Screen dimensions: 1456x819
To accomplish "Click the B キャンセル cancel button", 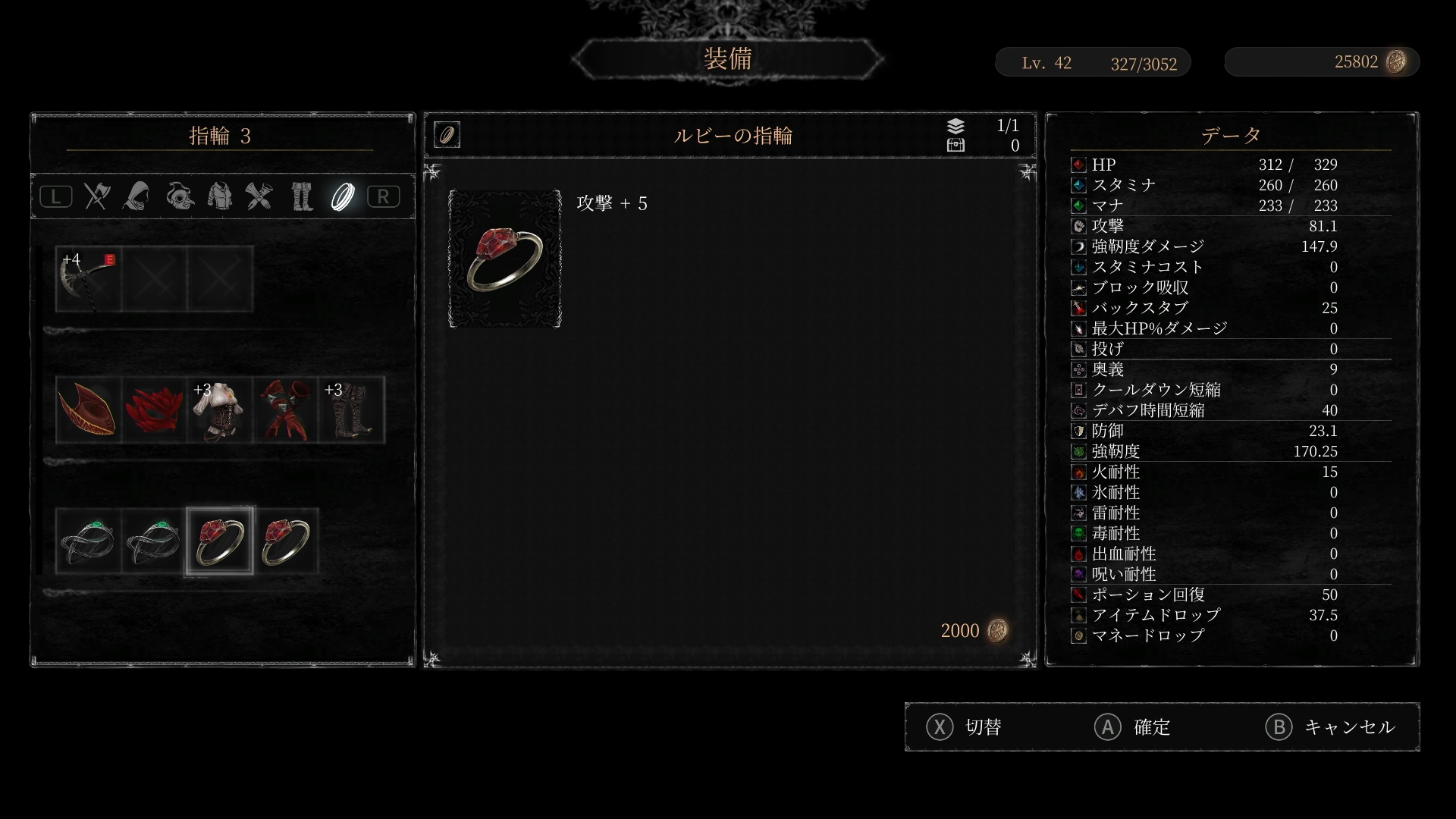I will [1330, 727].
